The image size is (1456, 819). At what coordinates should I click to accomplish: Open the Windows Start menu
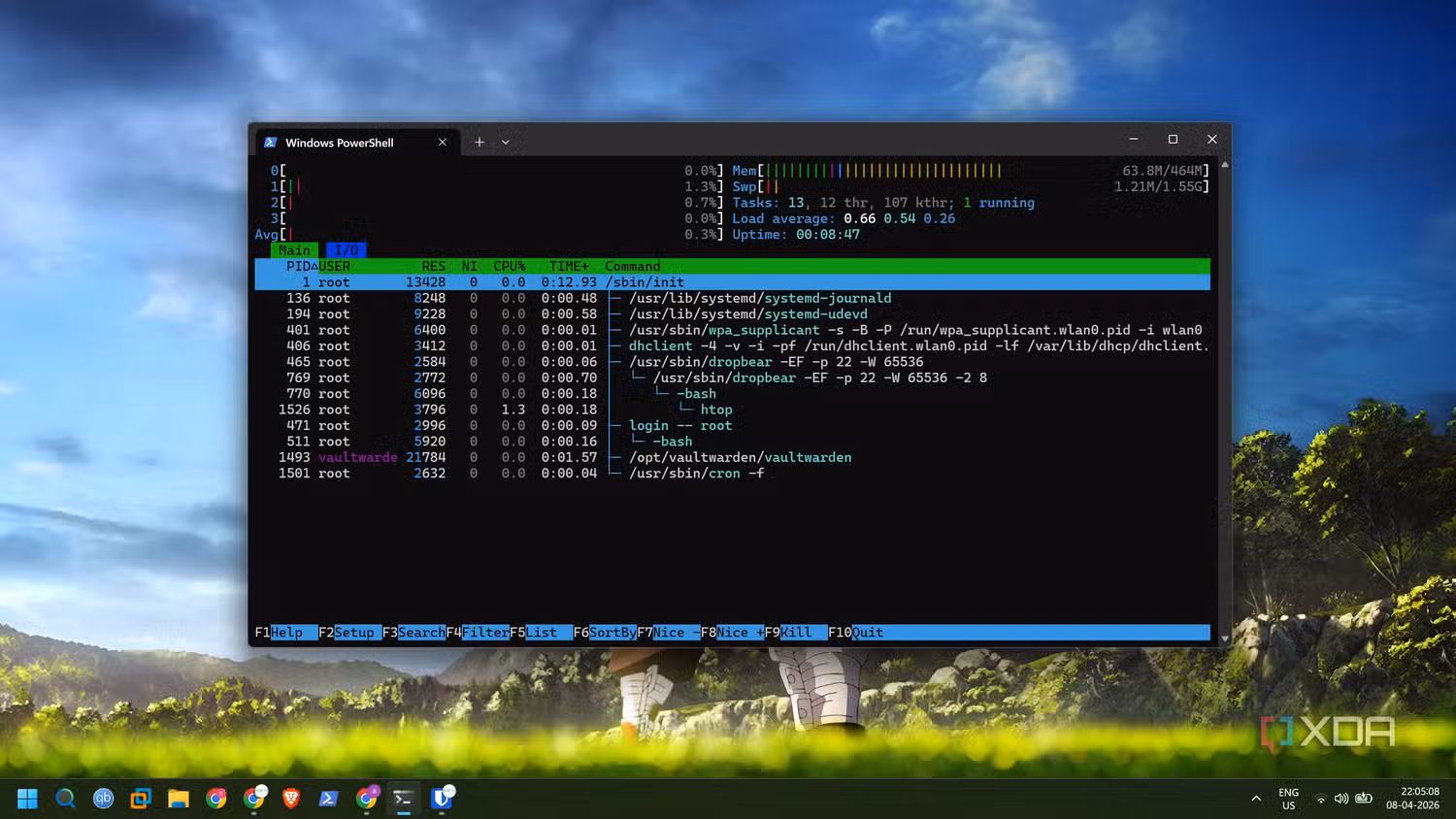point(27,799)
